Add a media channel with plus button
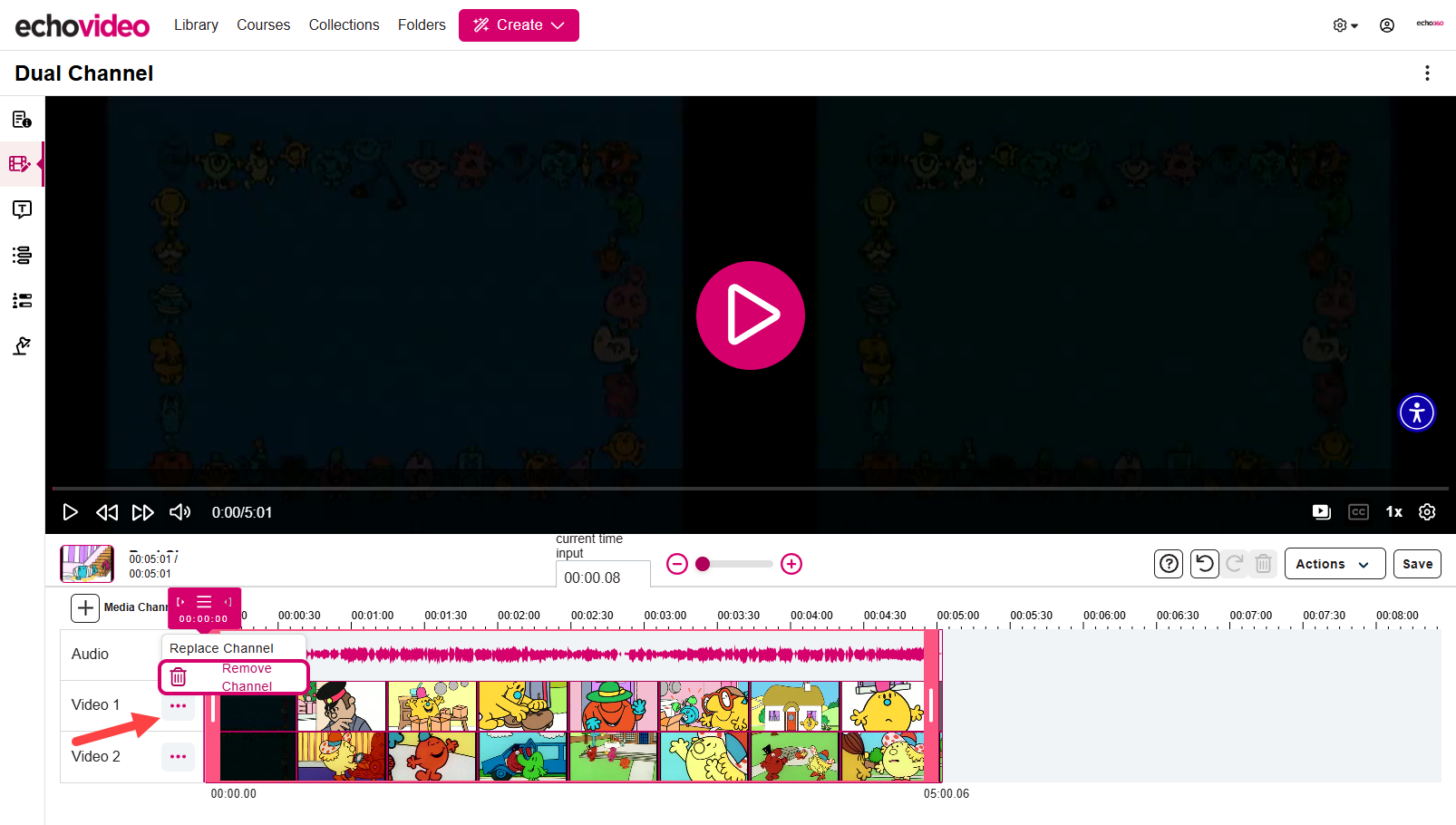The height and width of the screenshot is (825, 1456). (x=85, y=607)
